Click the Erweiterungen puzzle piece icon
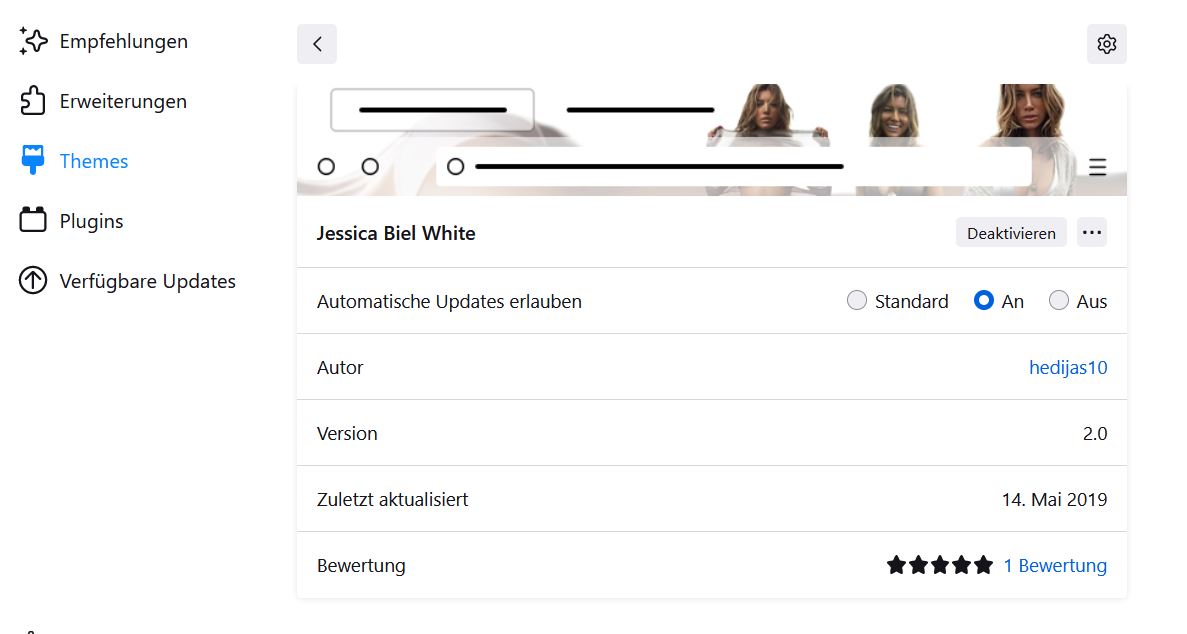The height and width of the screenshot is (634, 1187). pyautogui.click(x=33, y=101)
